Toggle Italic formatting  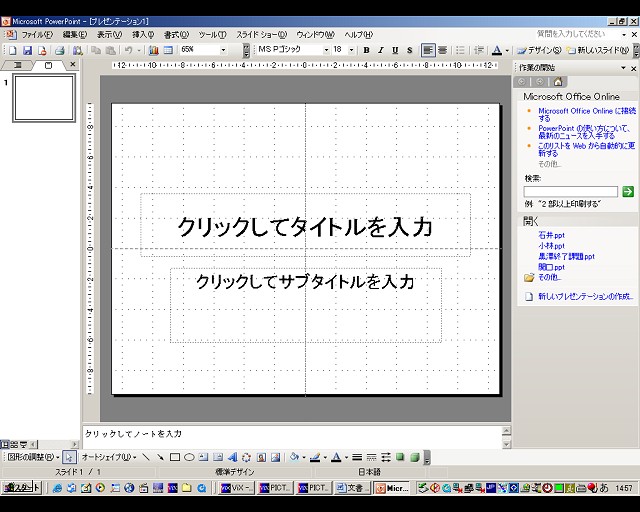point(381,50)
